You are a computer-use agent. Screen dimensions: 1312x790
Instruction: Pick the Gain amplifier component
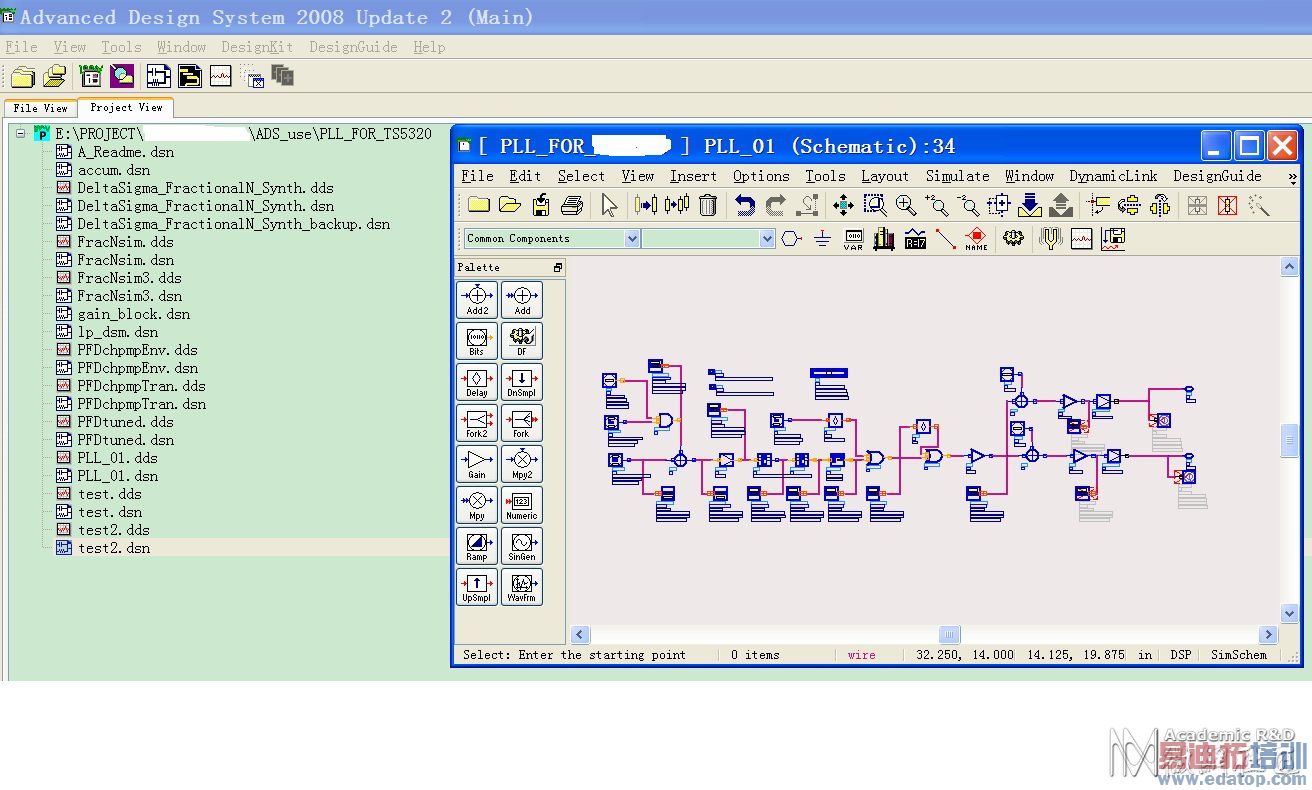477,463
